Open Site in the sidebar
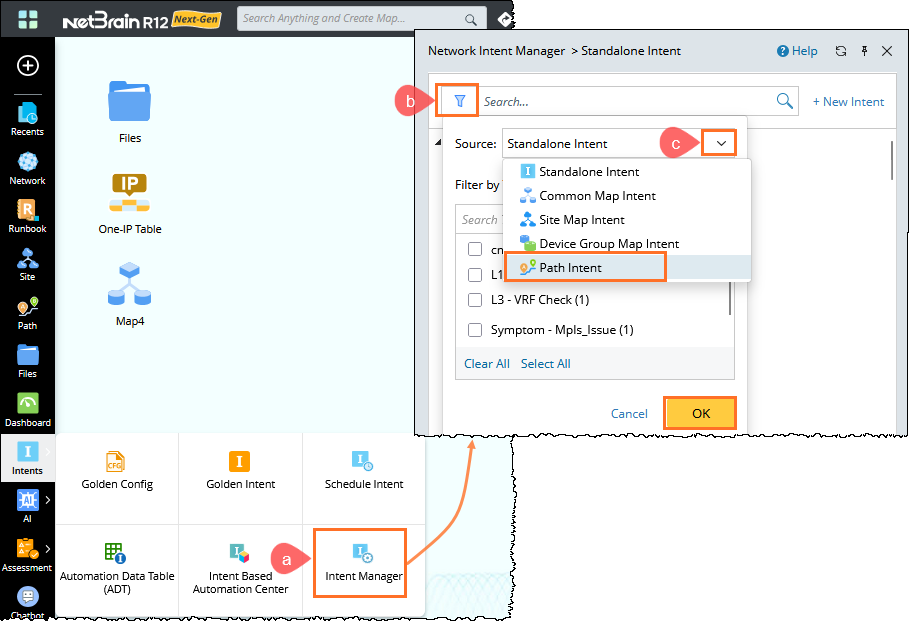The width and height of the screenshot is (909, 623). pos(27,265)
